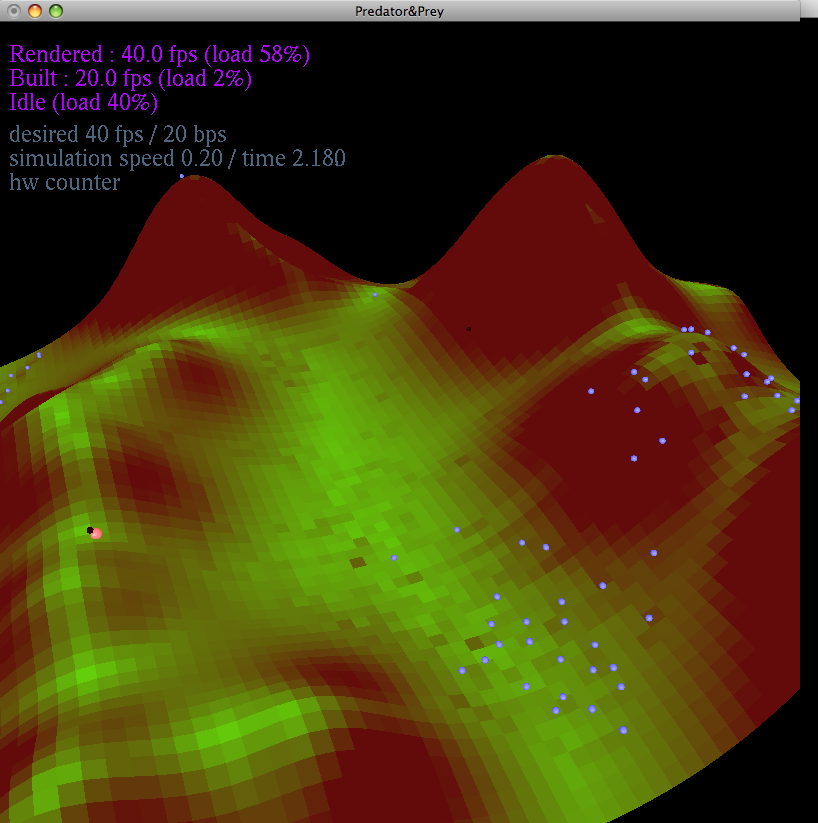Click the 'desired 40 fps / 20 bps' line
The width and height of the screenshot is (818, 823).
[x=118, y=135]
